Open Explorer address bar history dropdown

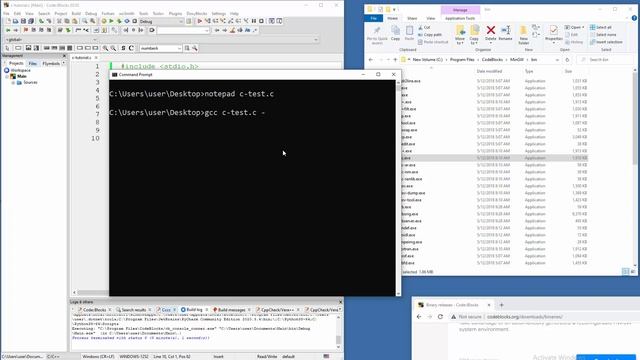[x=557, y=60]
